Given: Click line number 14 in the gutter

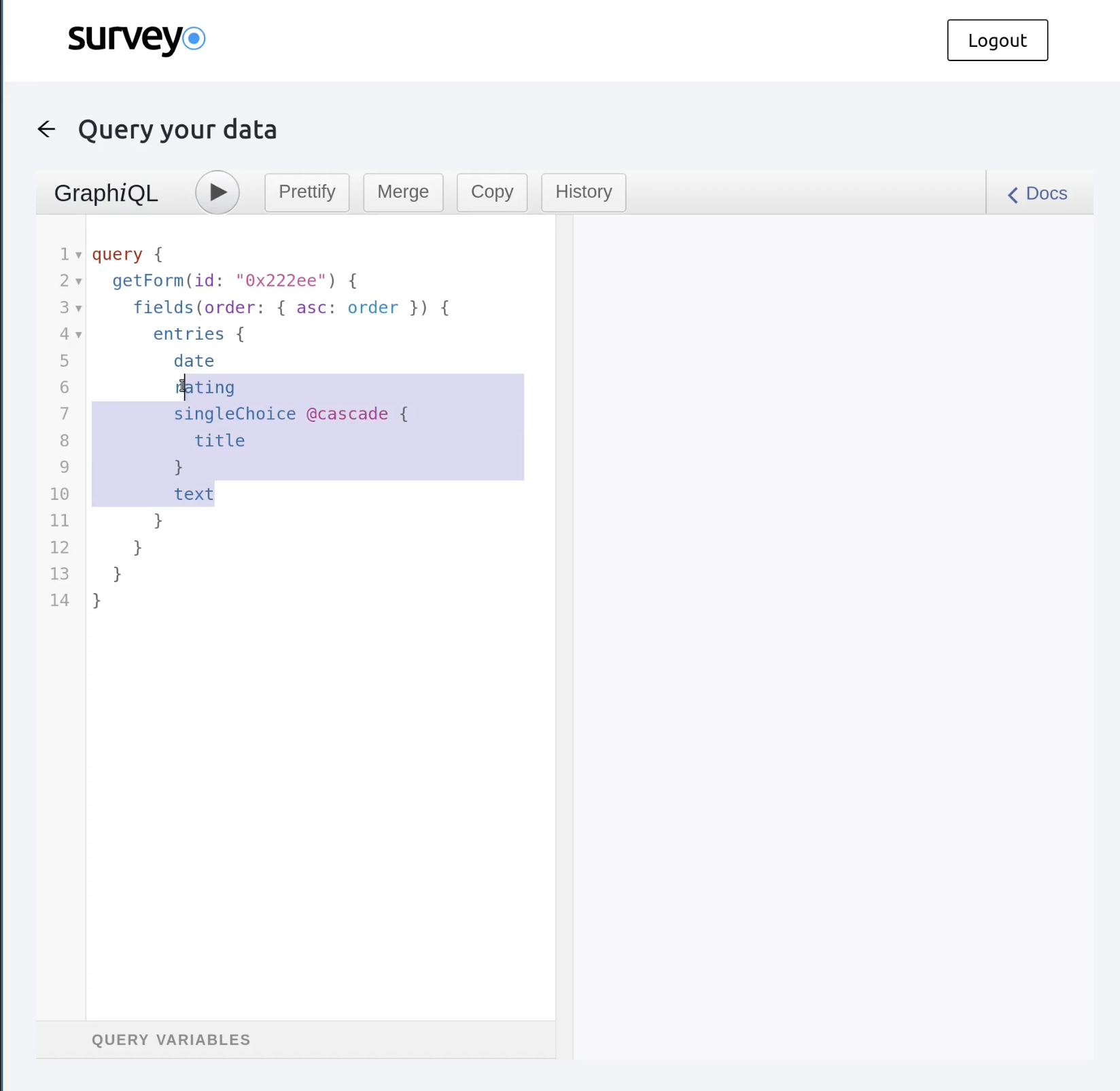Looking at the screenshot, I should 58,600.
